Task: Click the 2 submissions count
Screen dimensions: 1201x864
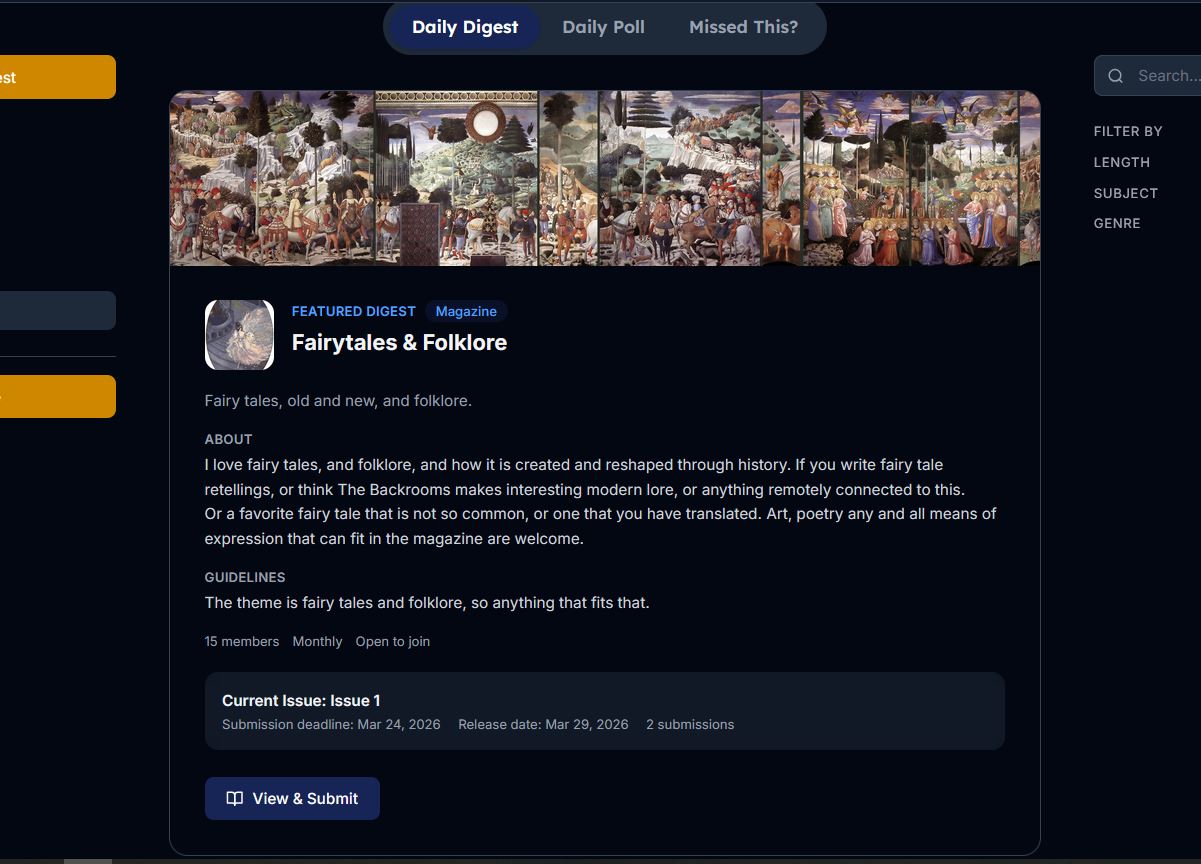Action: click(x=689, y=724)
